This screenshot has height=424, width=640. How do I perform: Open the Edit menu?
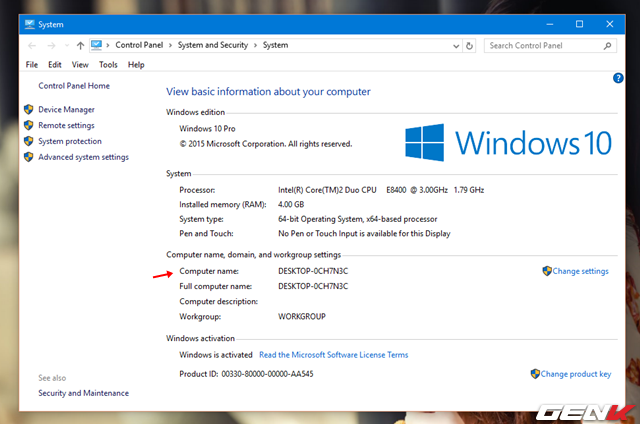pyautogui.click(x=55, y=64)
